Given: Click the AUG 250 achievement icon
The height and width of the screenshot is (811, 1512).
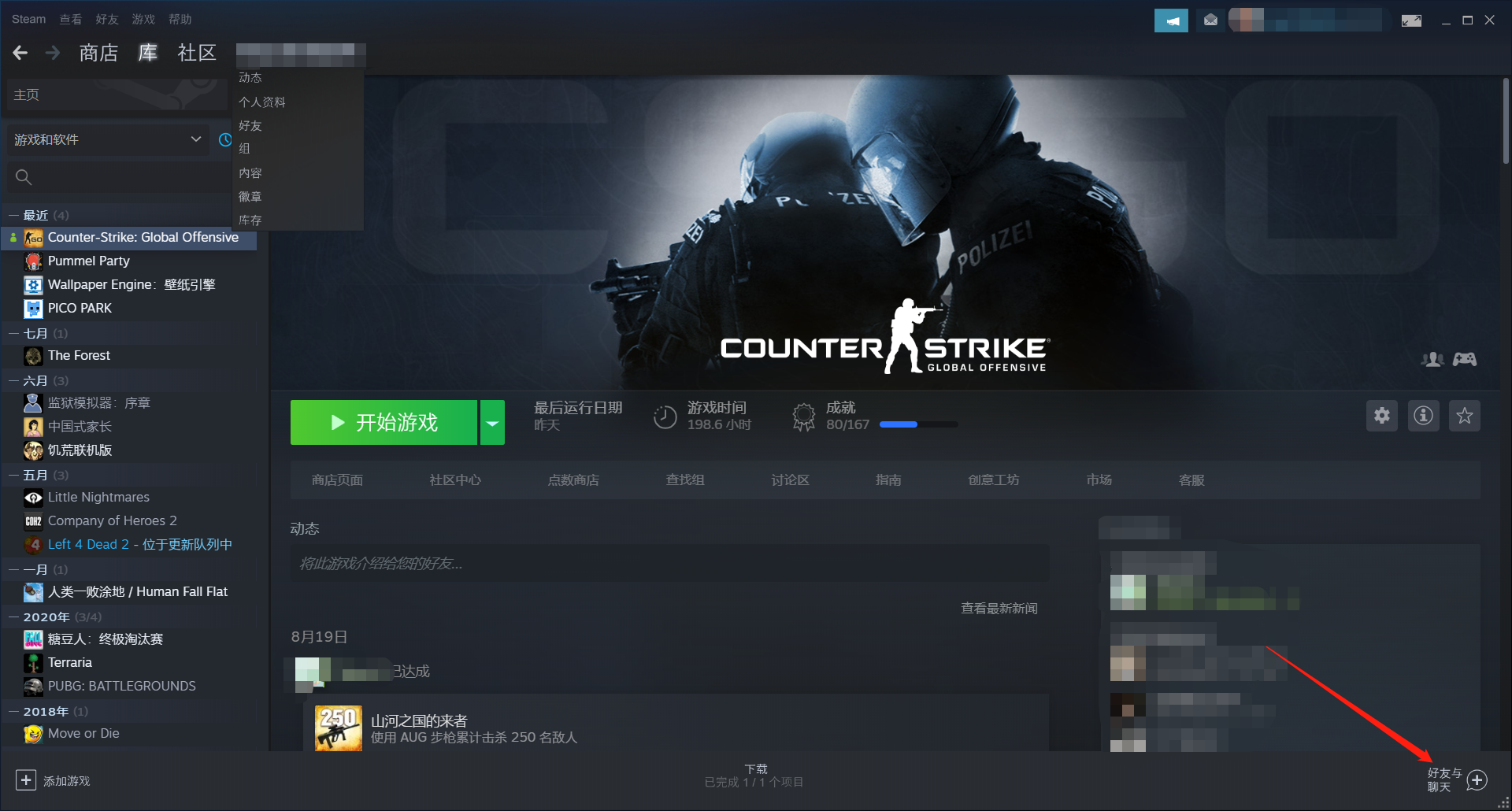Looking at the screenshot, I should [339, 728].
